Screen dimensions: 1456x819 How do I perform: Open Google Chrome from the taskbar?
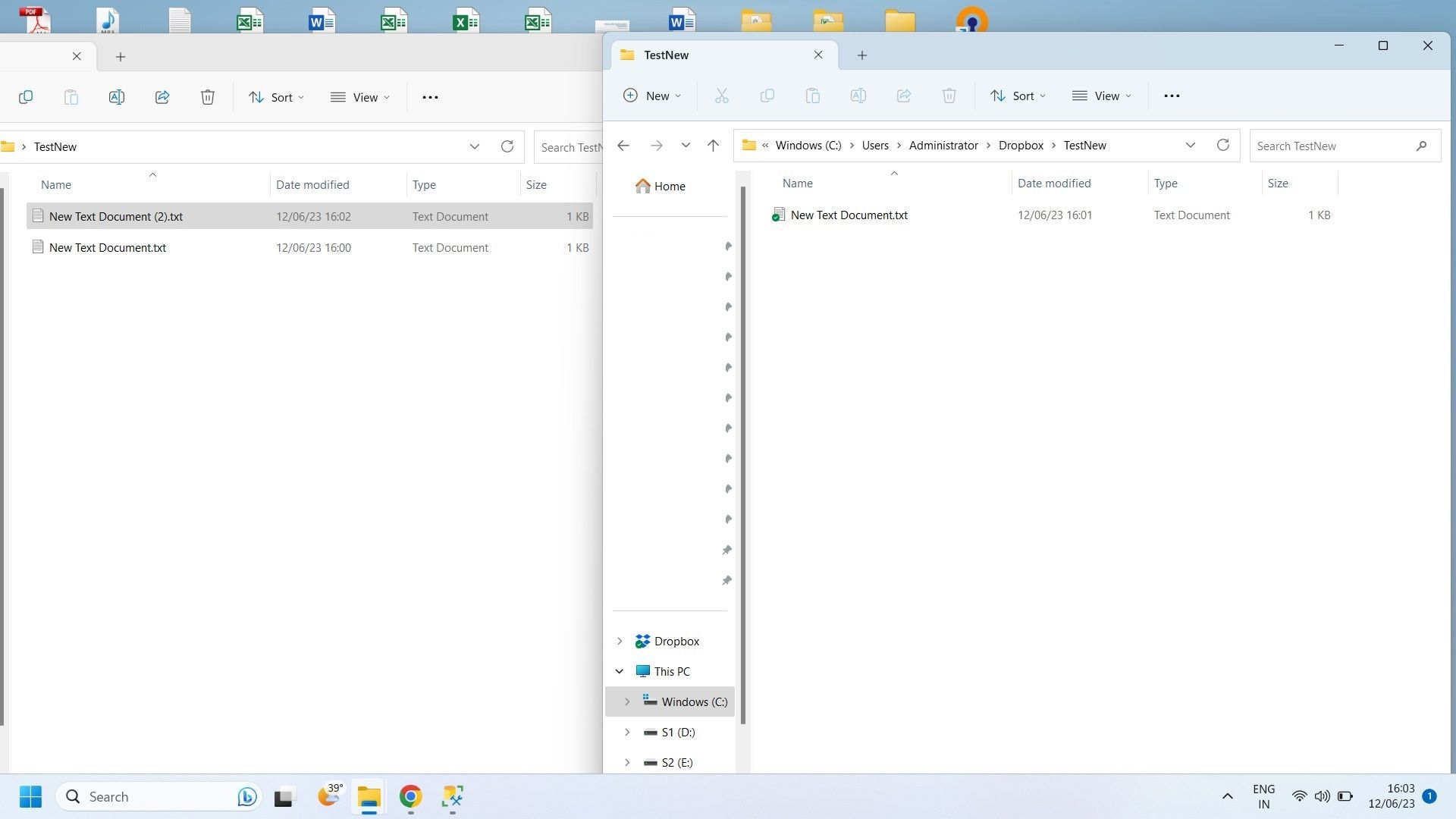pyautogui.click(x=410, y=796)
